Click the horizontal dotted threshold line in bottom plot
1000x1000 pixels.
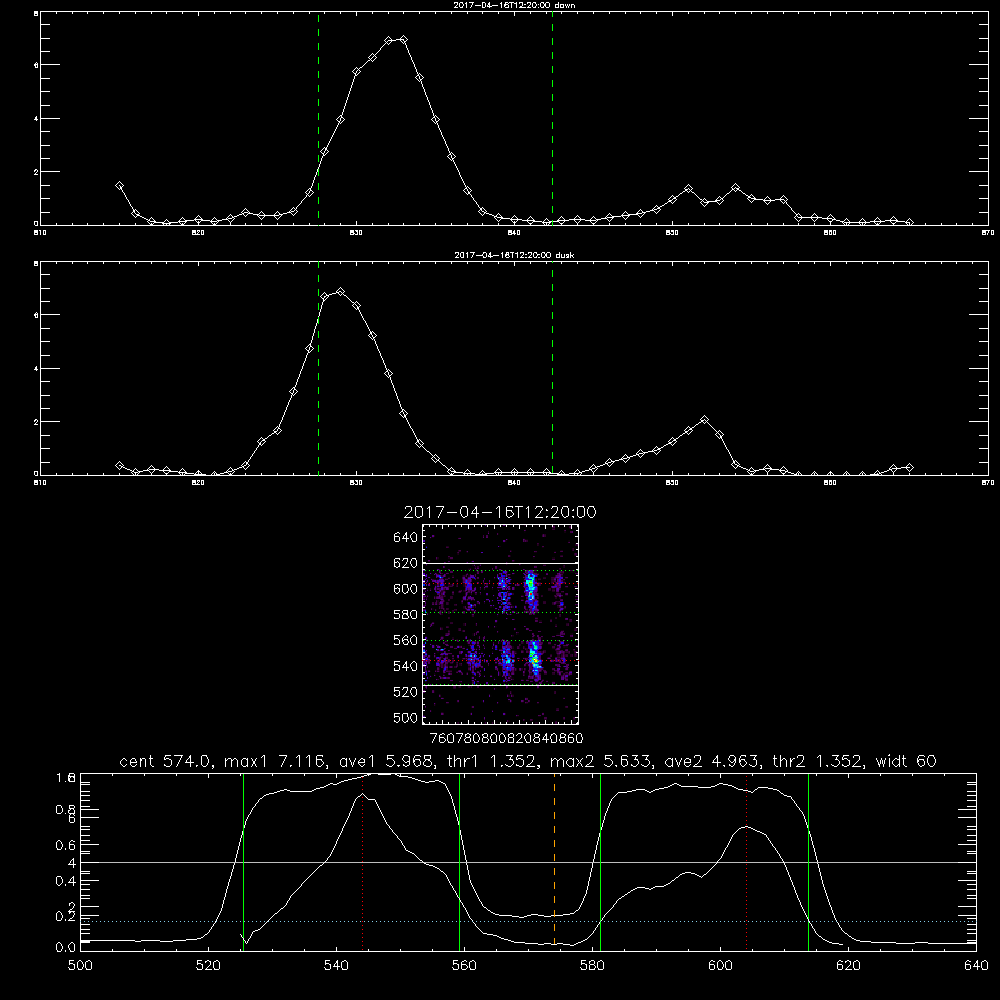point(528,922)
